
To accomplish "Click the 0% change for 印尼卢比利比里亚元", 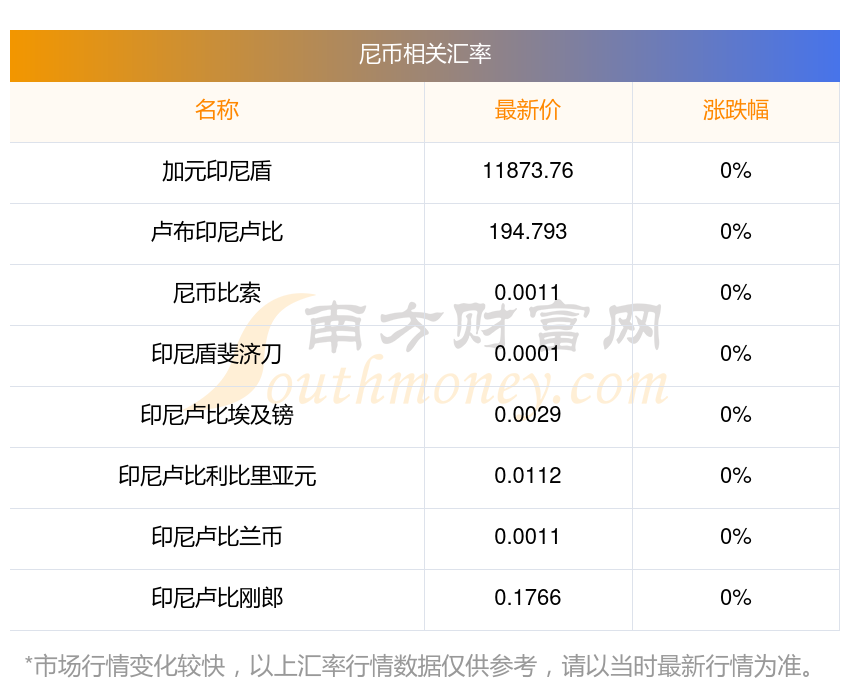I will (x=736, y=476).
